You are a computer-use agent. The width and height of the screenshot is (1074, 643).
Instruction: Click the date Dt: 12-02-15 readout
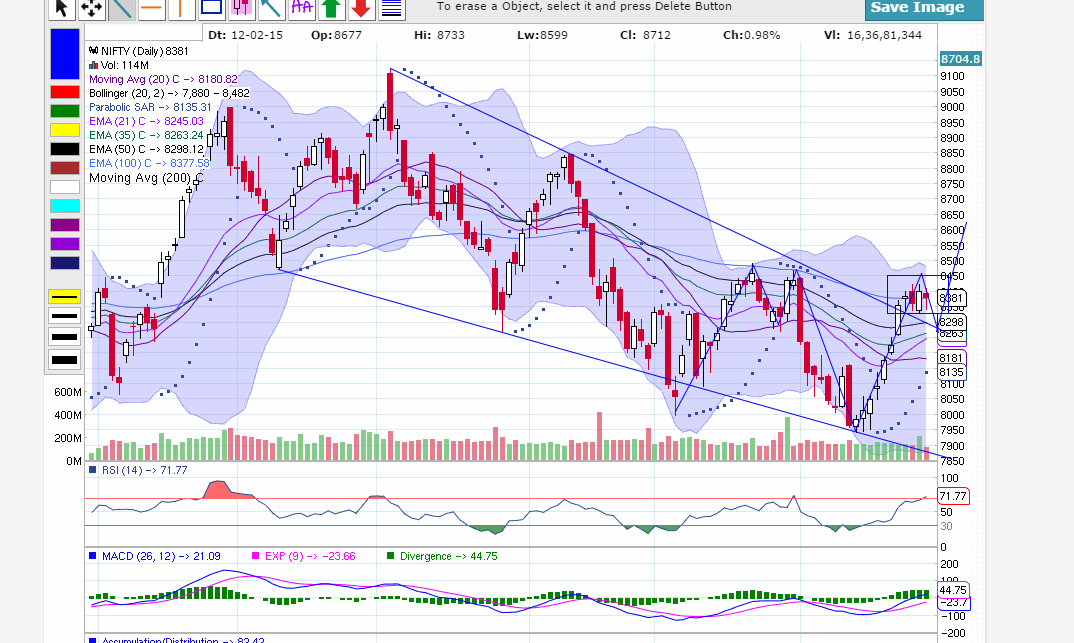click(245, 35)
